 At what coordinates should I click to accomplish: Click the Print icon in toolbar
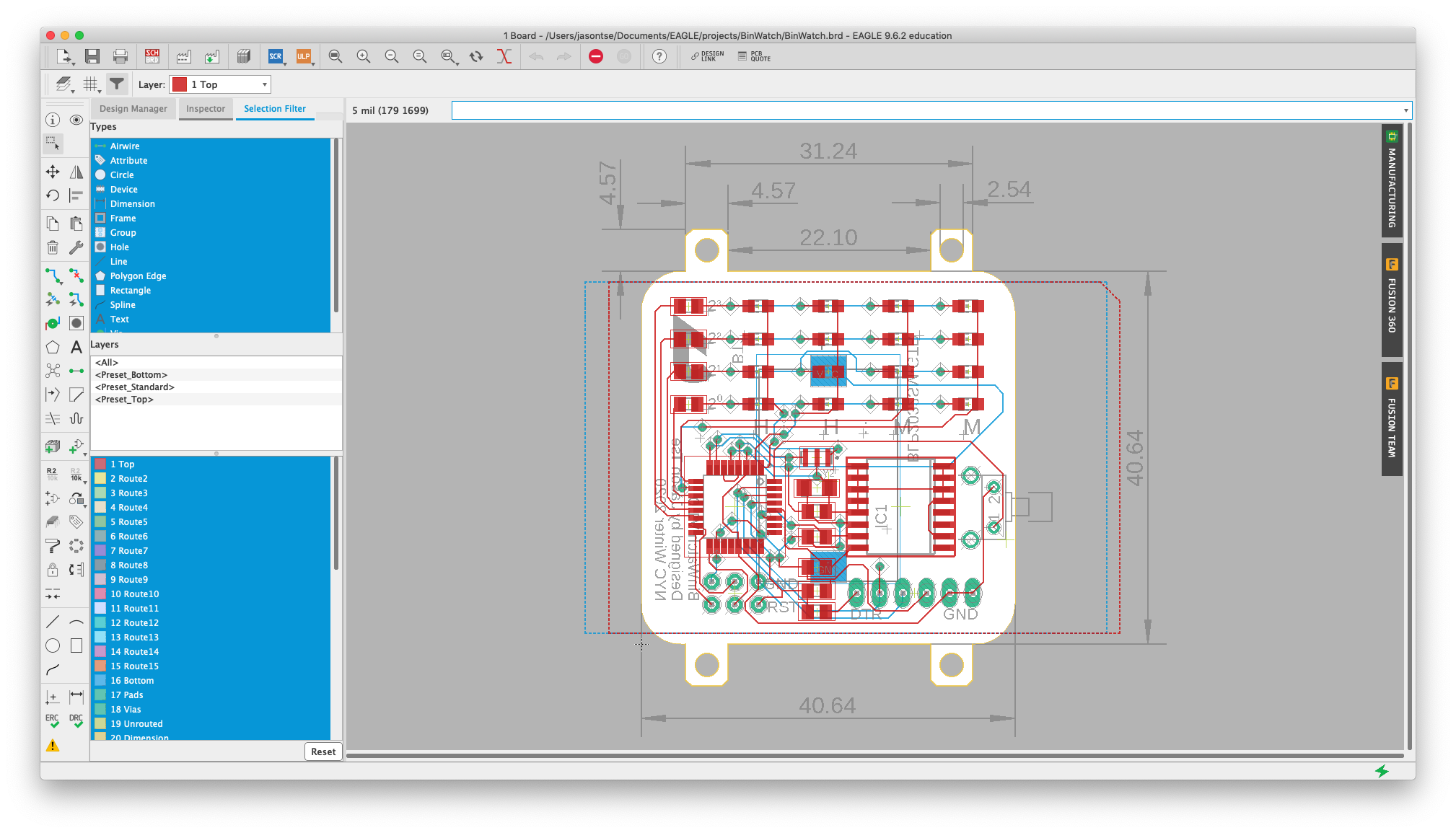tap(120, 56)
